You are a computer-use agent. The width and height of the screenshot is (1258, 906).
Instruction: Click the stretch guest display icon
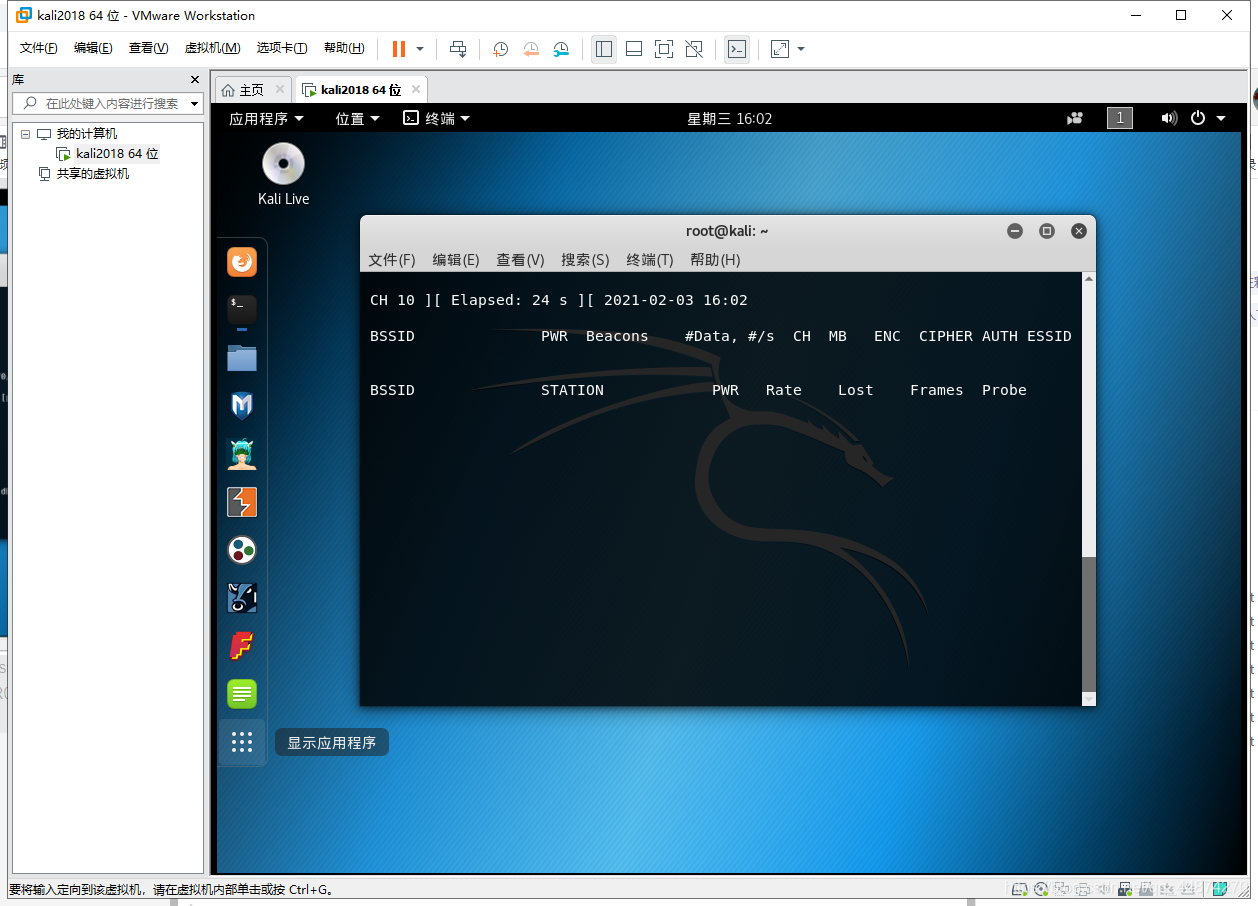point(780,49)
